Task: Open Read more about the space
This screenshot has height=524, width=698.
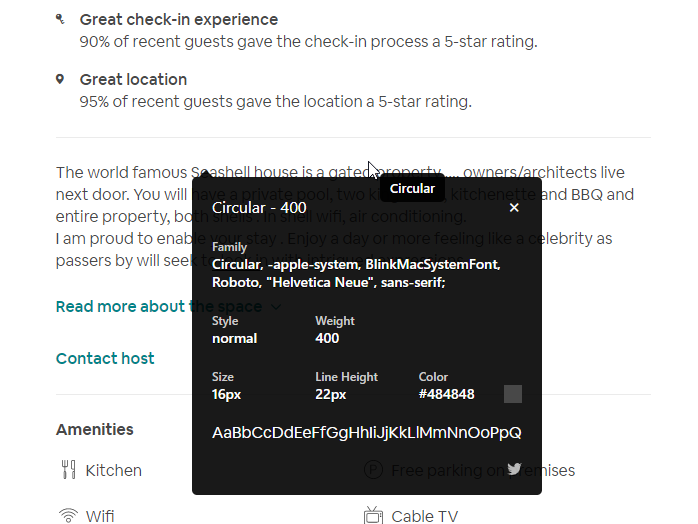Action: click(x=158, y=306)
